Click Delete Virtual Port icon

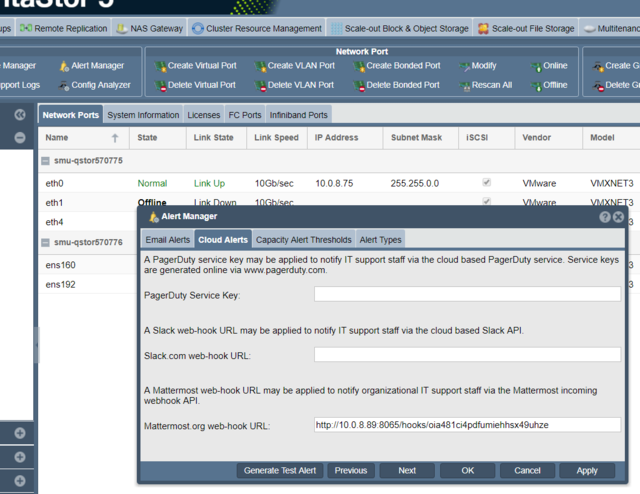pyautogui.click(x=160, y=85)
